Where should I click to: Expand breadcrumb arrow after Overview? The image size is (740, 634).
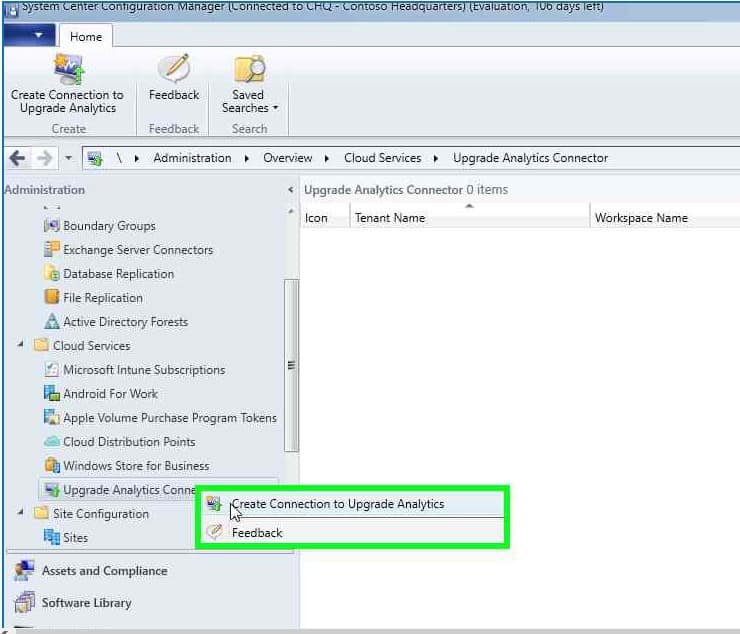[327, 159]
